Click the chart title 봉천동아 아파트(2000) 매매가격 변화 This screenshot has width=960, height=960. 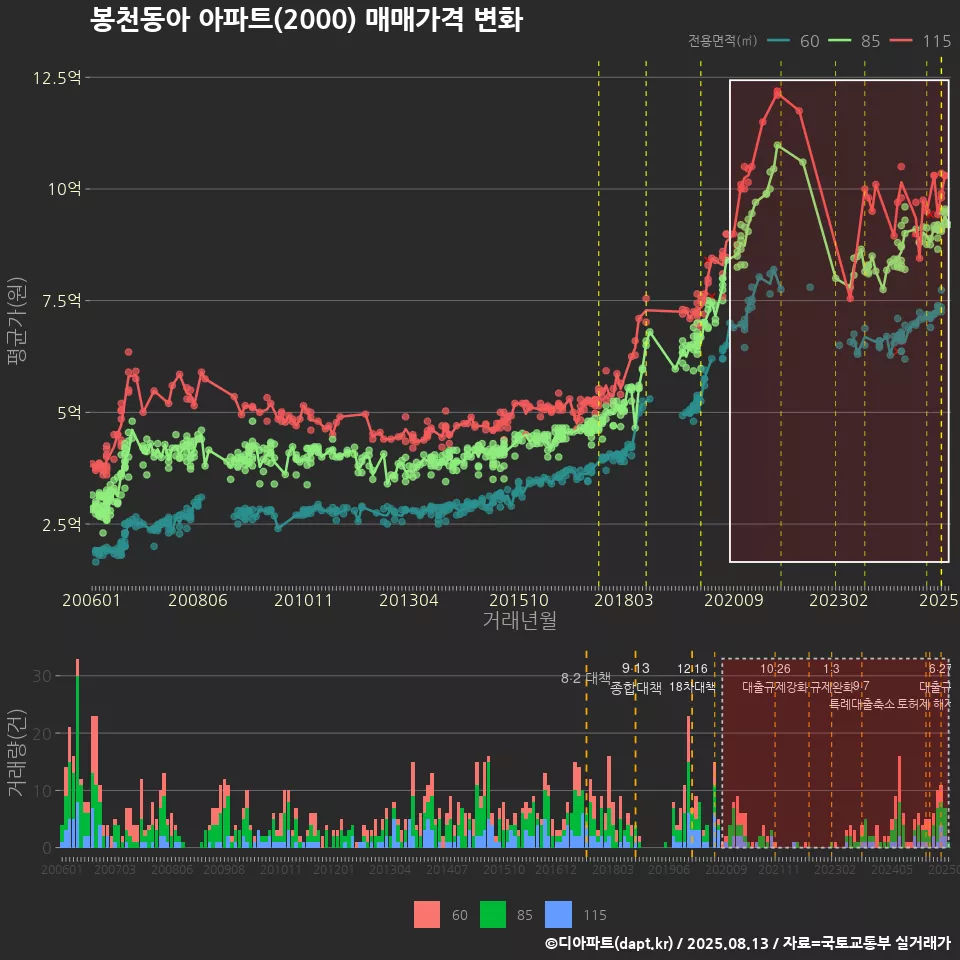[306, 20]
